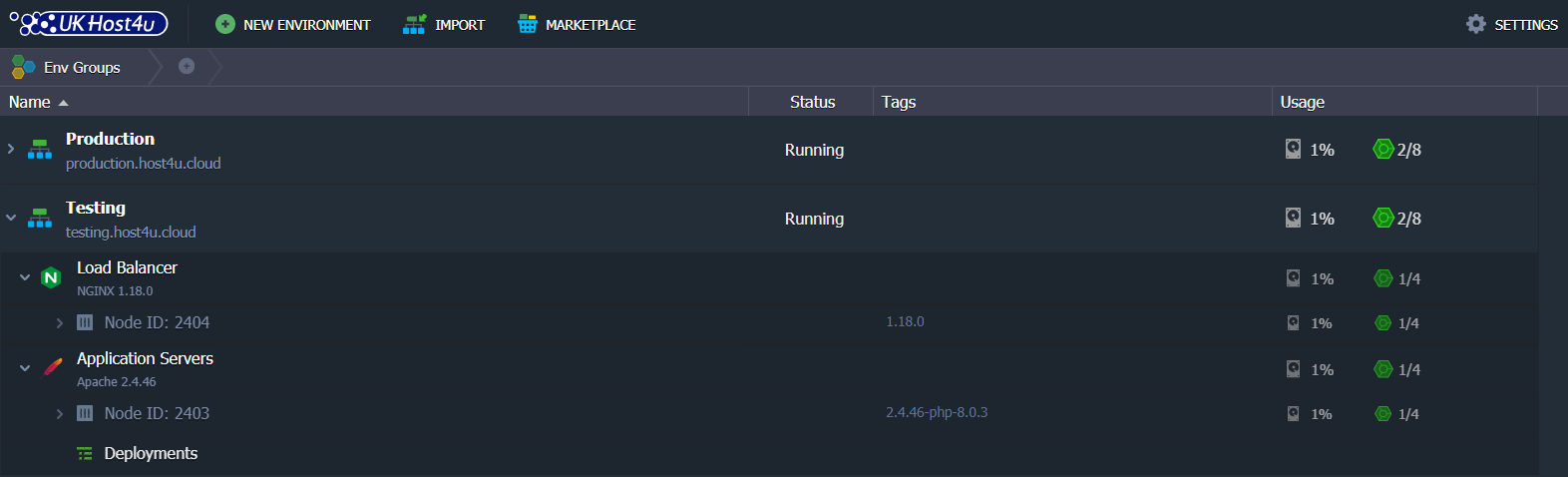Open the Import dialog
Image resolution: width=1568 pixels, height=477 pixels.
pos(444,24)
